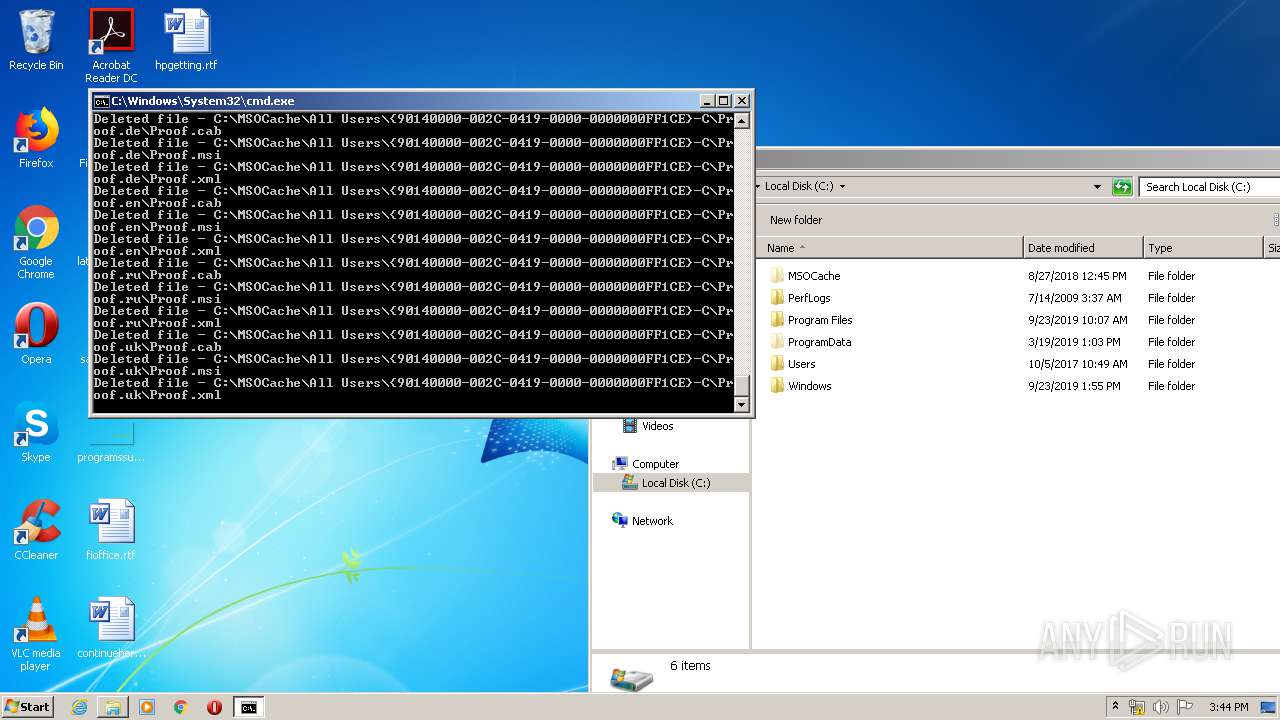Select floffice.rtf desktop file

pyautogui.click(x=111, y=530)
